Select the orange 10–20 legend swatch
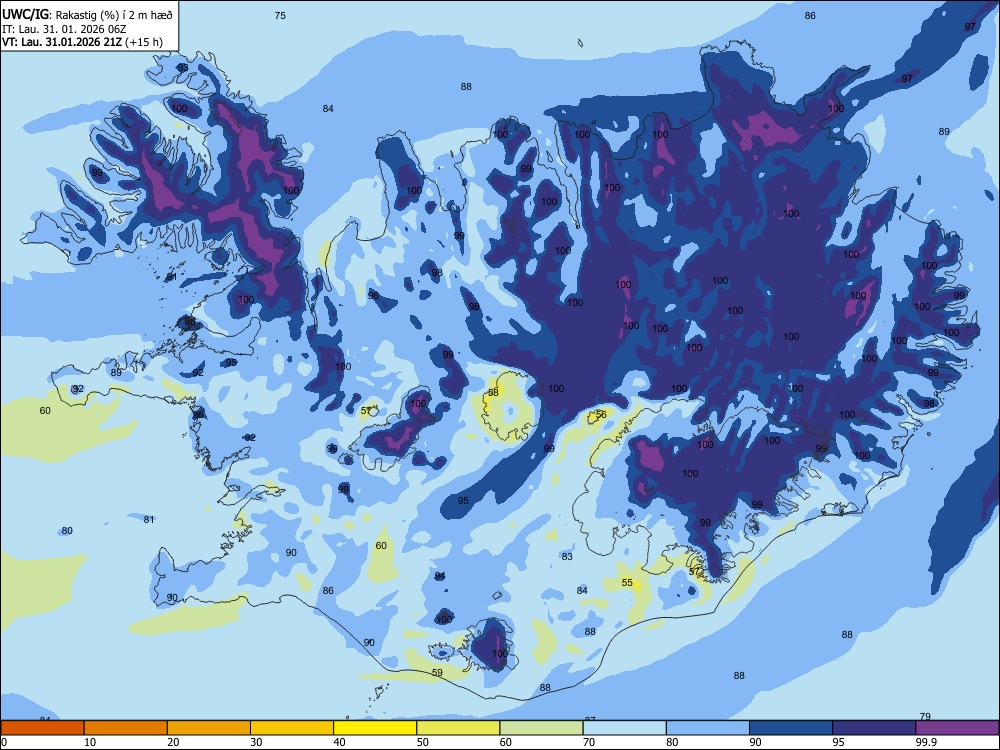 click(x=126, y=728)
